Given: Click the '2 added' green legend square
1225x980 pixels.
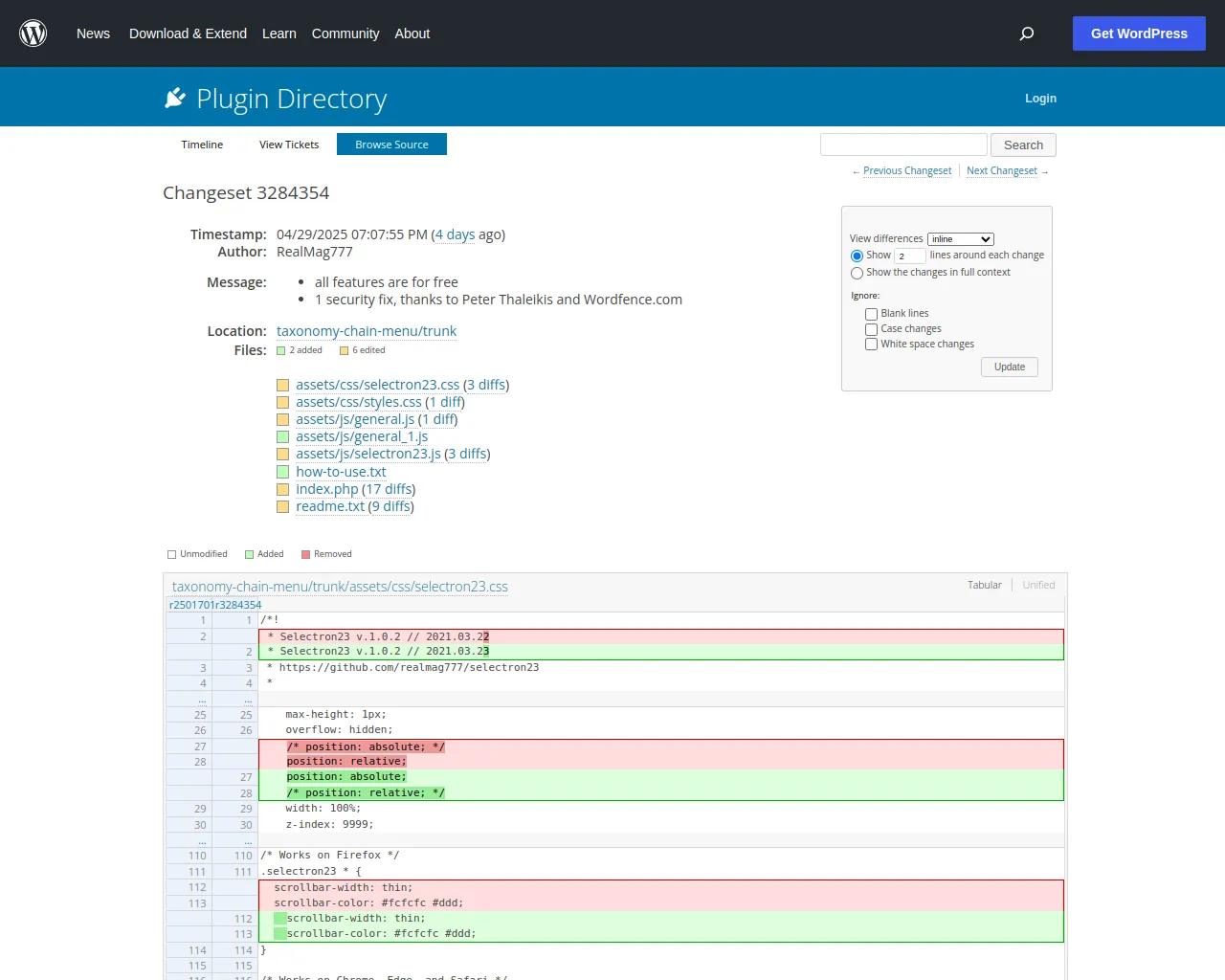Looking at the screenshot, I should click(x=281, y=350).
